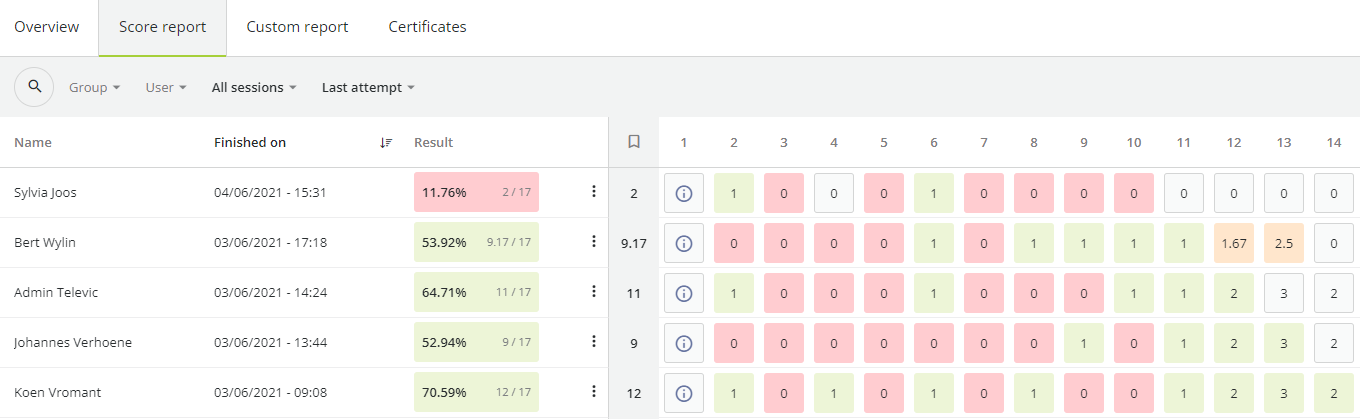Click Bert Wylin's name
The height and width of the screenshot is (419, 1360).
[x=45, y=242]
